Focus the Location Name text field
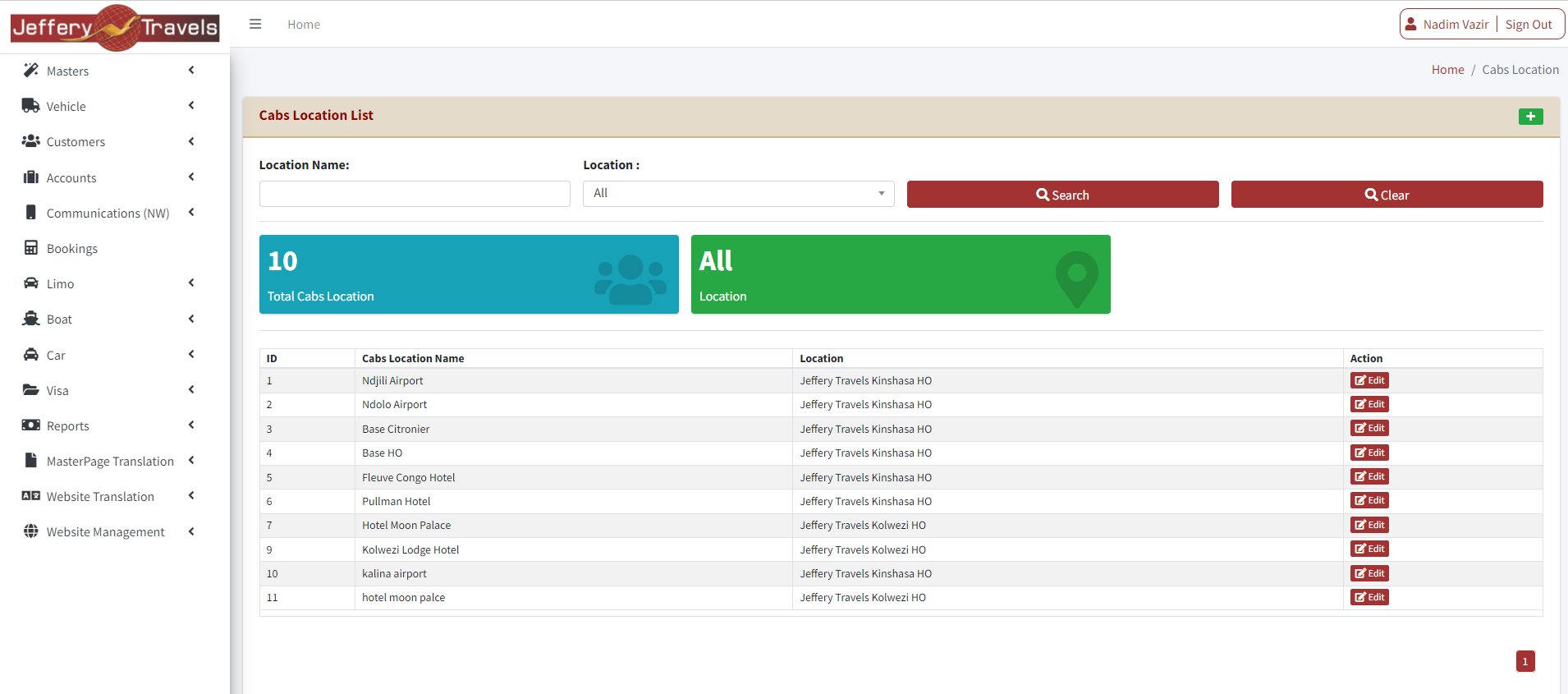 (x=415, y=194)
